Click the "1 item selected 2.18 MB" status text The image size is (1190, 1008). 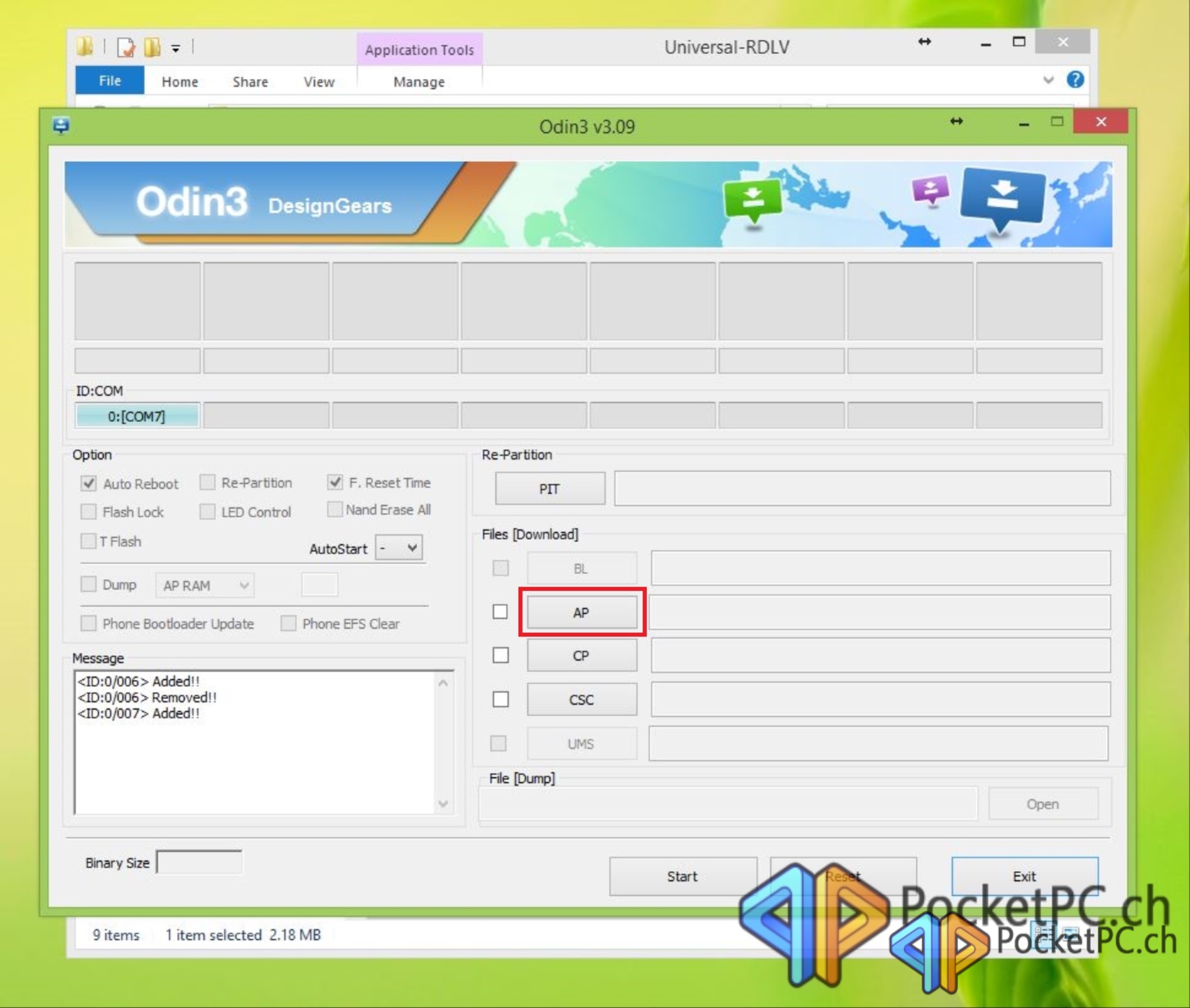point(243,935)
